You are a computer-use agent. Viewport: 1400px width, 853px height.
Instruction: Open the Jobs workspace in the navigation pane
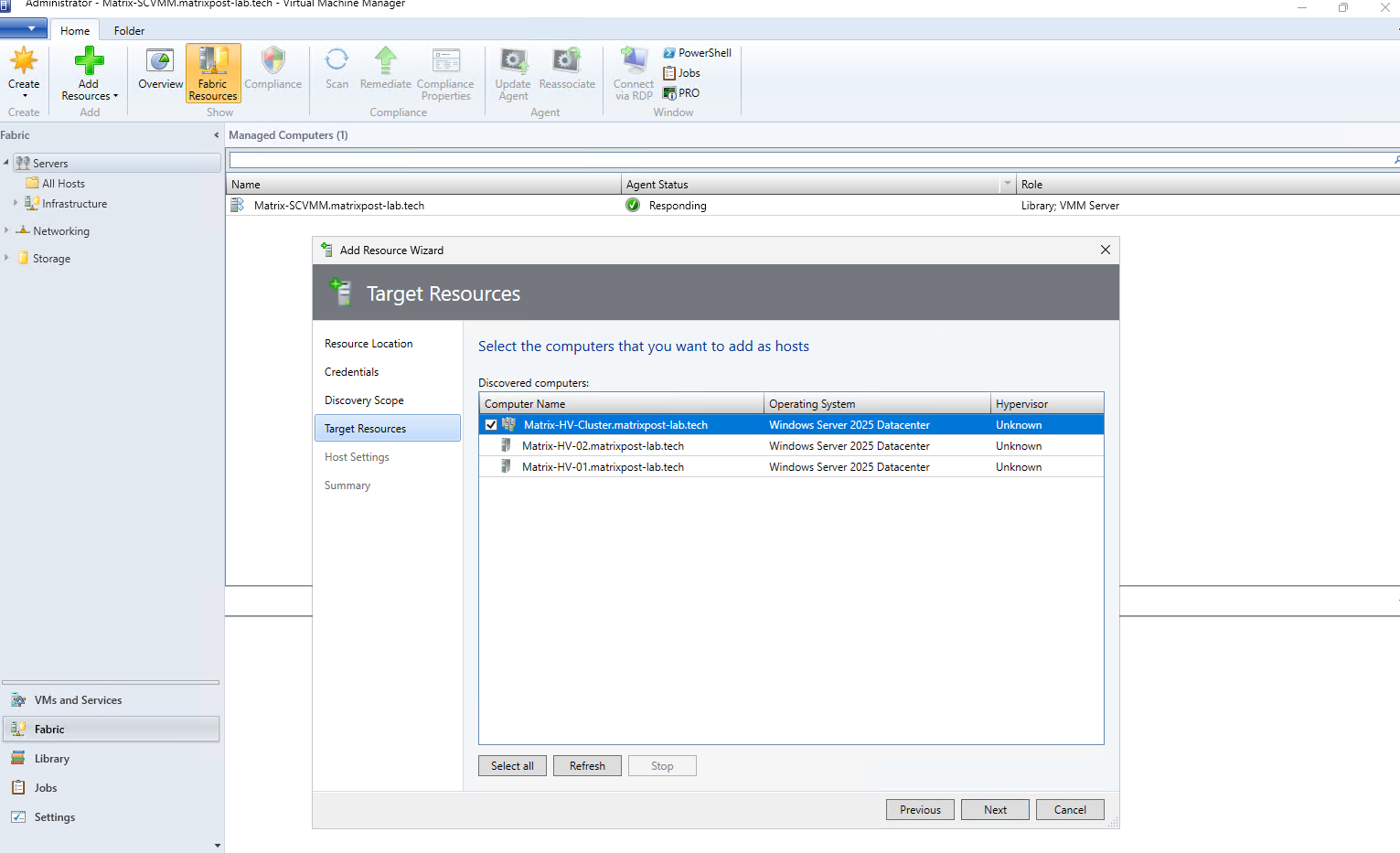111,788
